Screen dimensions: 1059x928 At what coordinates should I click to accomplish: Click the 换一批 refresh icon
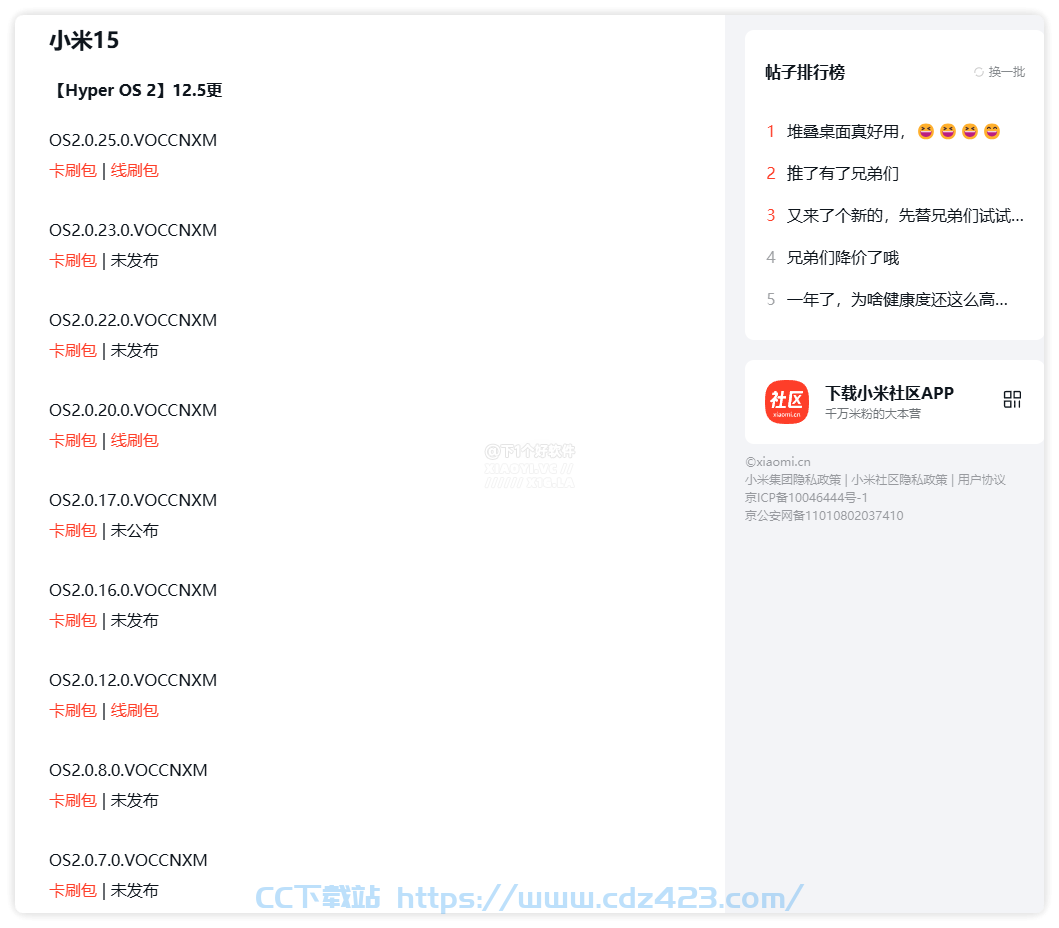(979, 72)
